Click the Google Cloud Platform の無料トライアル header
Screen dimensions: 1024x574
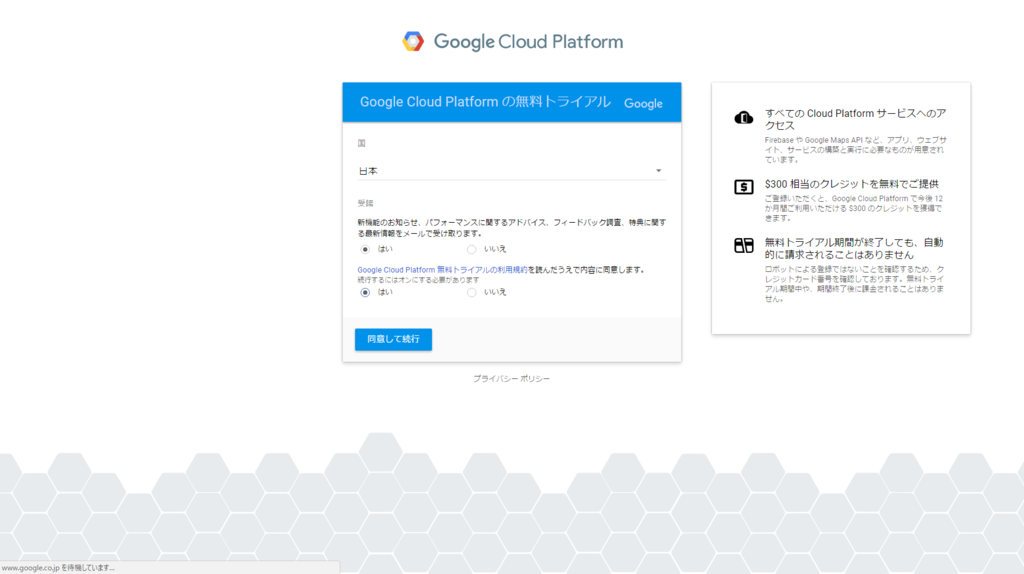(485, 102)
